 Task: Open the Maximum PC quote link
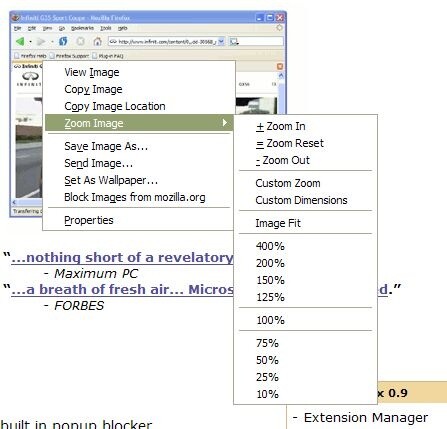click(122, 258)
